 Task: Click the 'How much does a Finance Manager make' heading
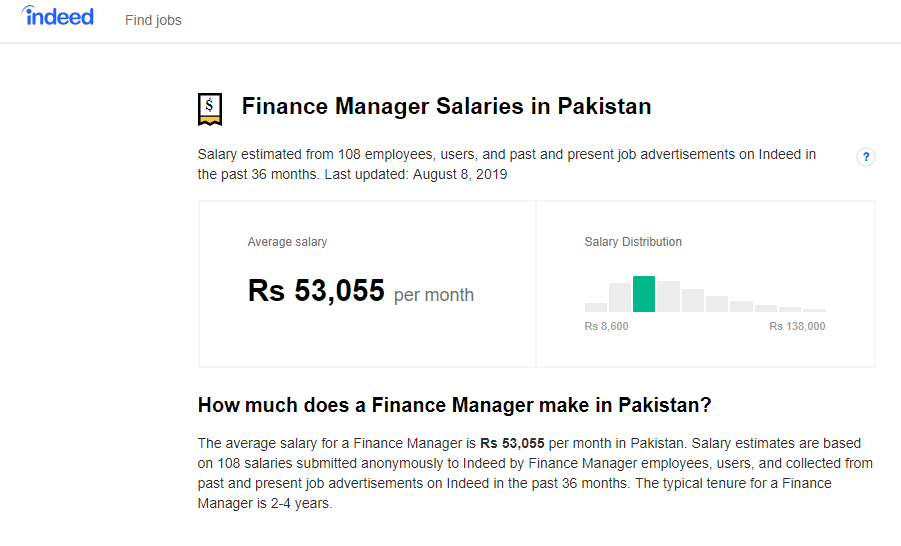coord(454,405)
